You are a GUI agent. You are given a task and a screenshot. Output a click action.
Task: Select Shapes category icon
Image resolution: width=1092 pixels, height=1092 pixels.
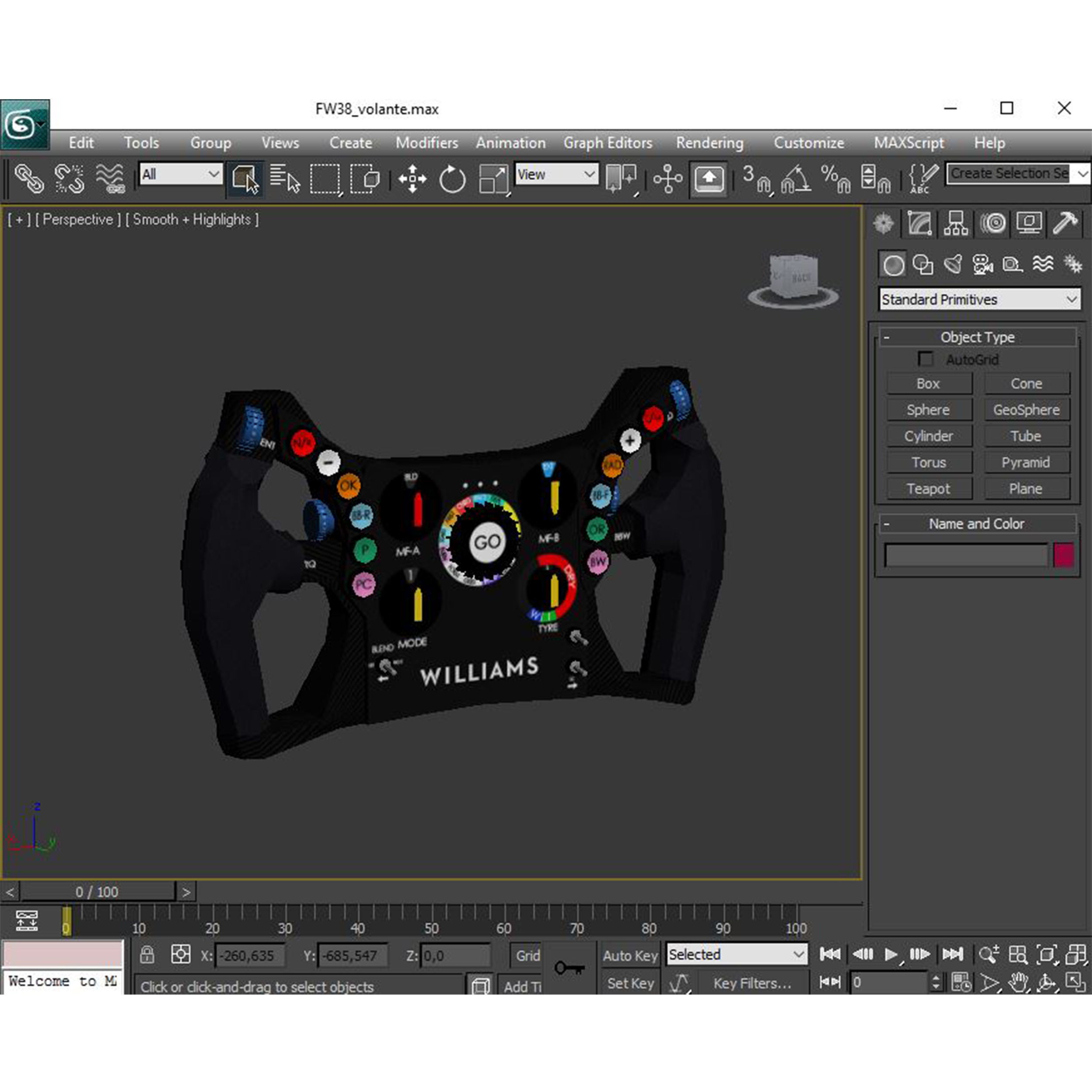tap(923, 265)
